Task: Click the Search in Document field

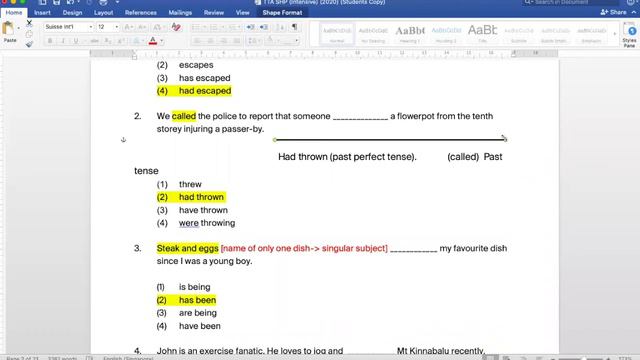Action: [570, 2]
